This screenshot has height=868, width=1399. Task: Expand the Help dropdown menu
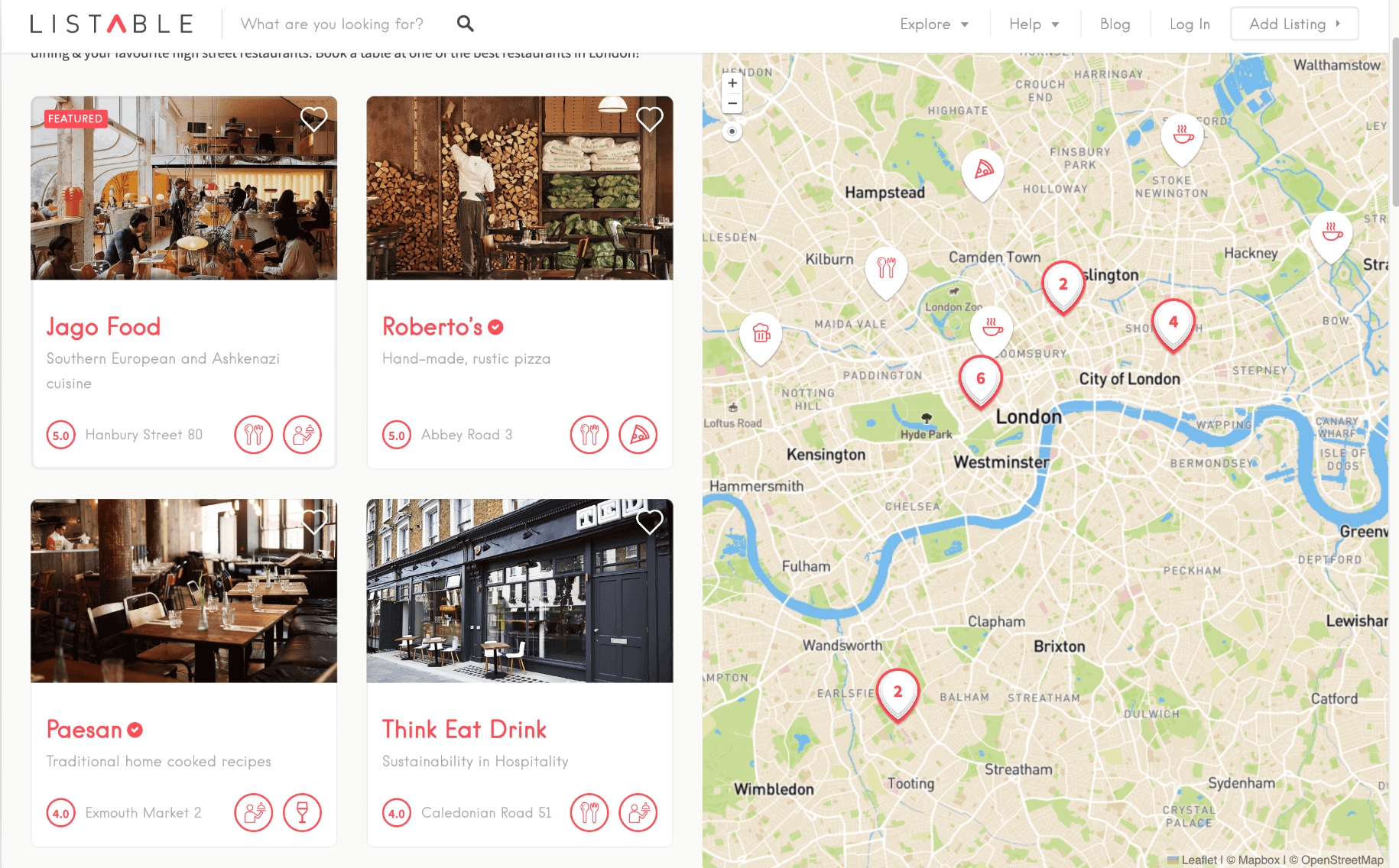[1034, 24]
